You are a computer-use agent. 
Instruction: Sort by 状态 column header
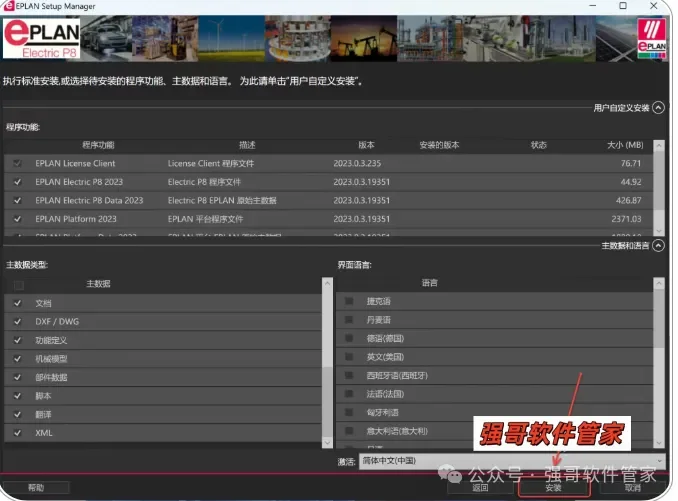click(x=539, y=145)
